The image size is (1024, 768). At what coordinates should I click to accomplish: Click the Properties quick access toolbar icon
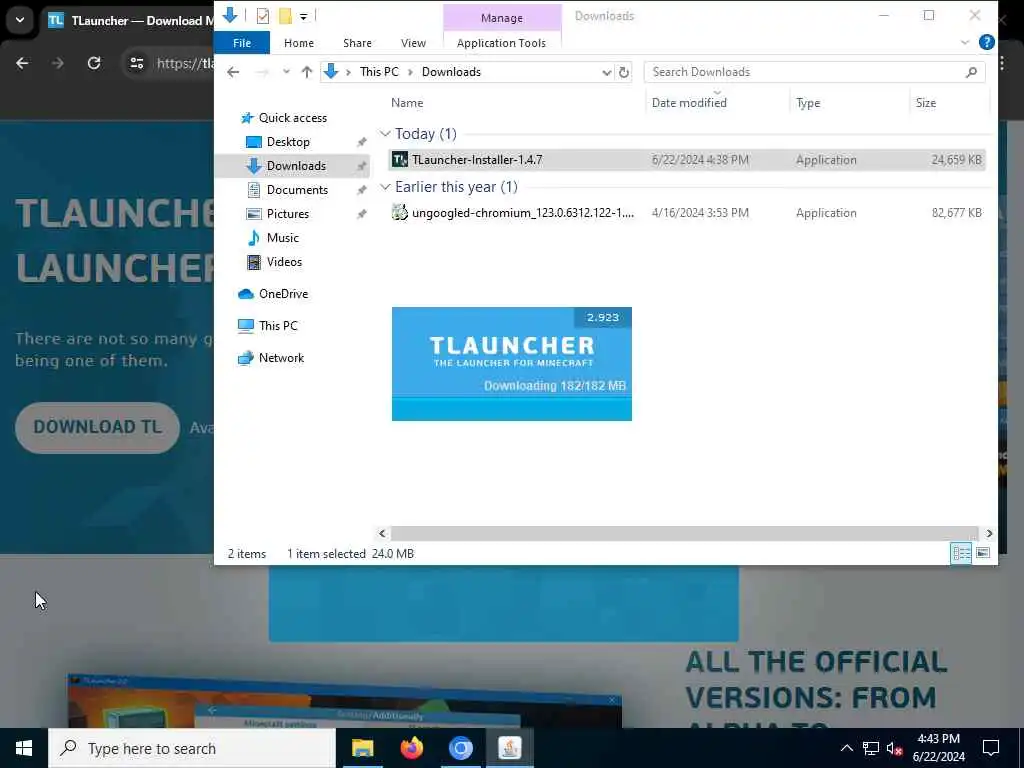coord(263,16)
